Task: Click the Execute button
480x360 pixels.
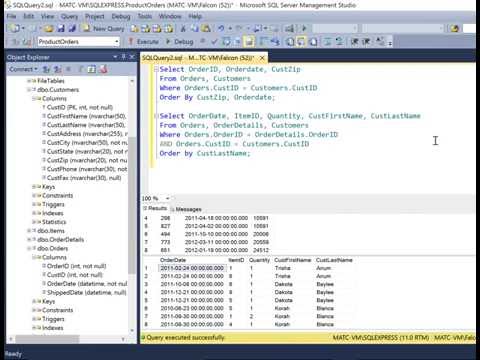Action: pyautogui.click(x=144, y=42)
